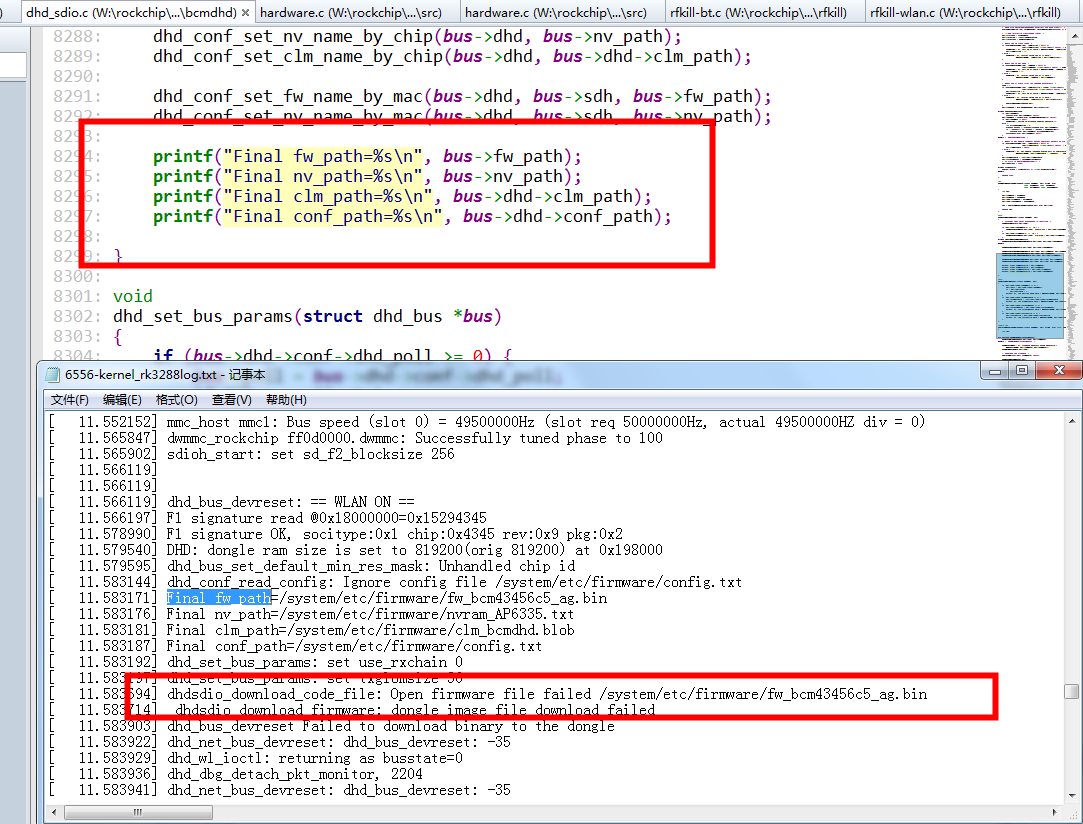Viewport: 1083px width, 824px height.
Task: Close the dhd_sdio.c tab
Action: click(245, 12)
